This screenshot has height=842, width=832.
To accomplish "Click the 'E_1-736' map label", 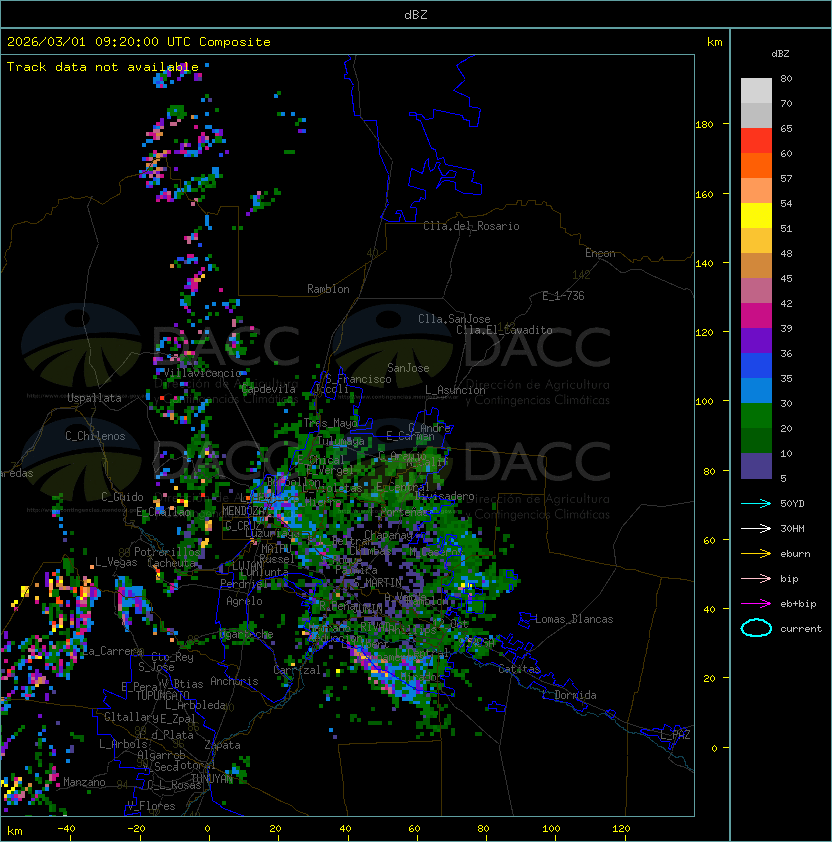I will tap(563, 296).
